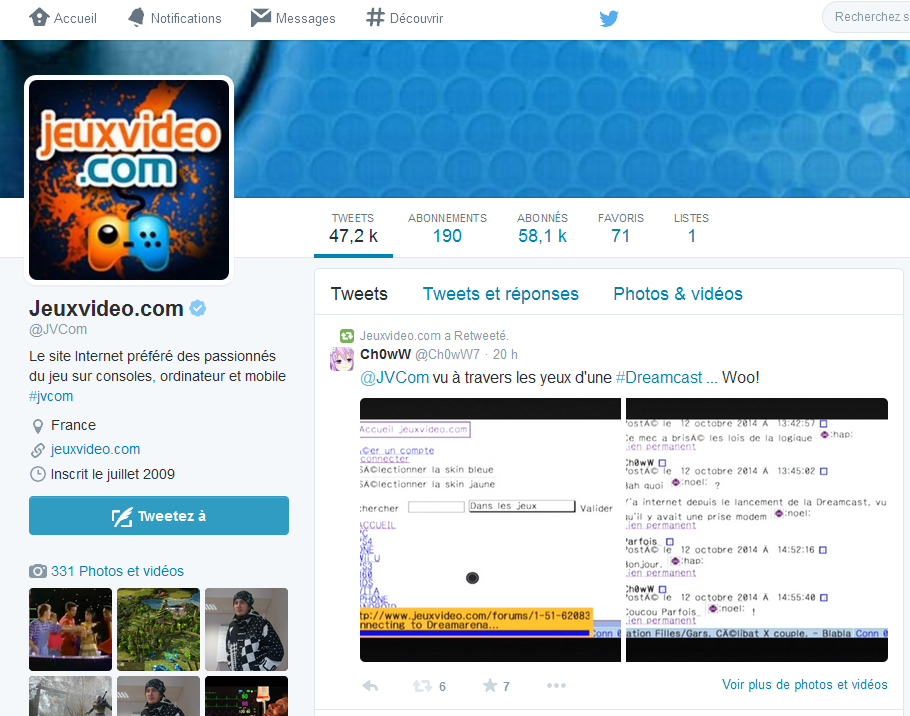This screenshot has height=716, width=910.
Task: Open FAVORIS 71 list
Action: [x=620, y=227]
